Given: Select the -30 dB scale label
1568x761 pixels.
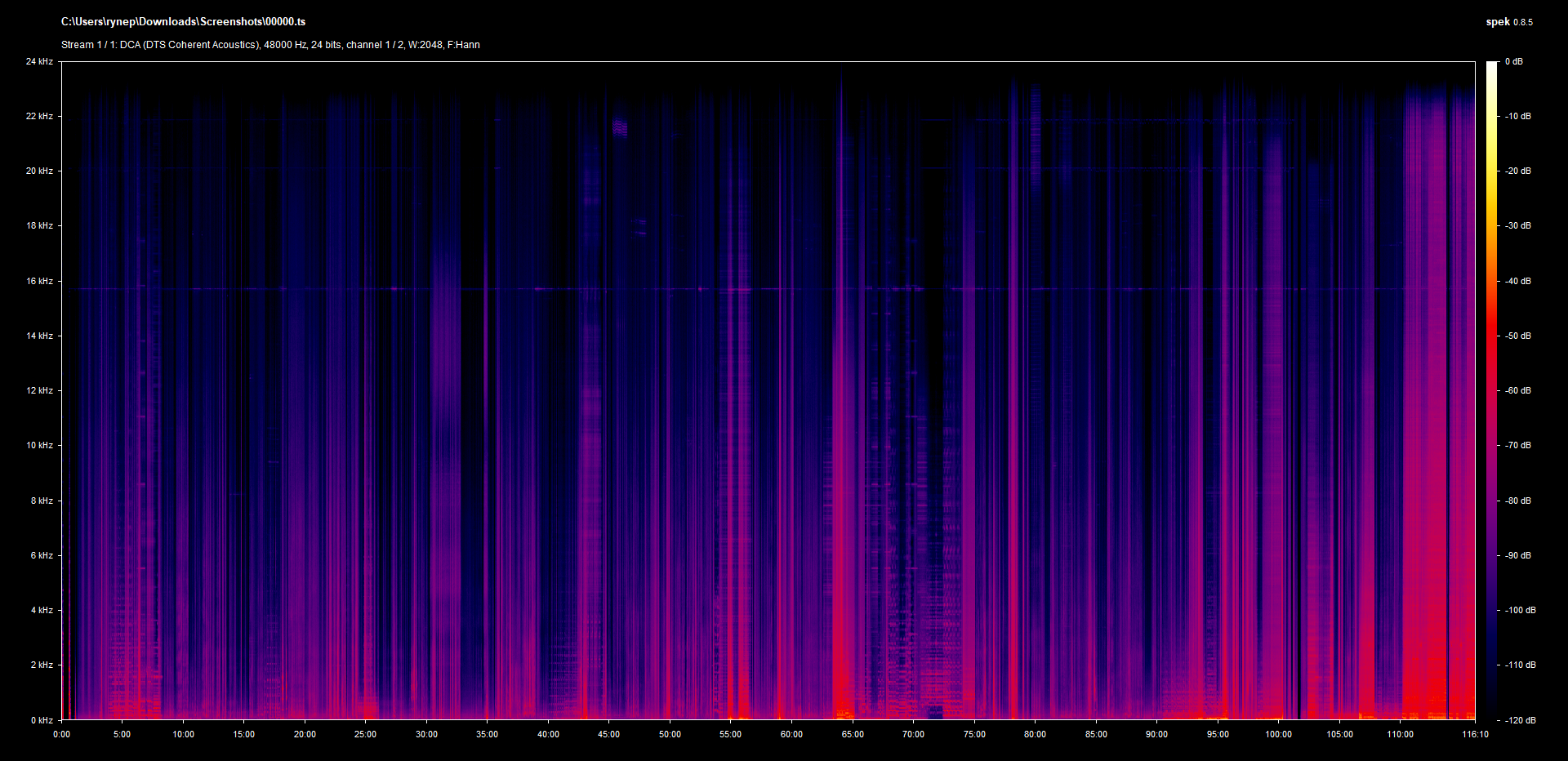Looking at the screenshot, I should tap(1517, 225).
